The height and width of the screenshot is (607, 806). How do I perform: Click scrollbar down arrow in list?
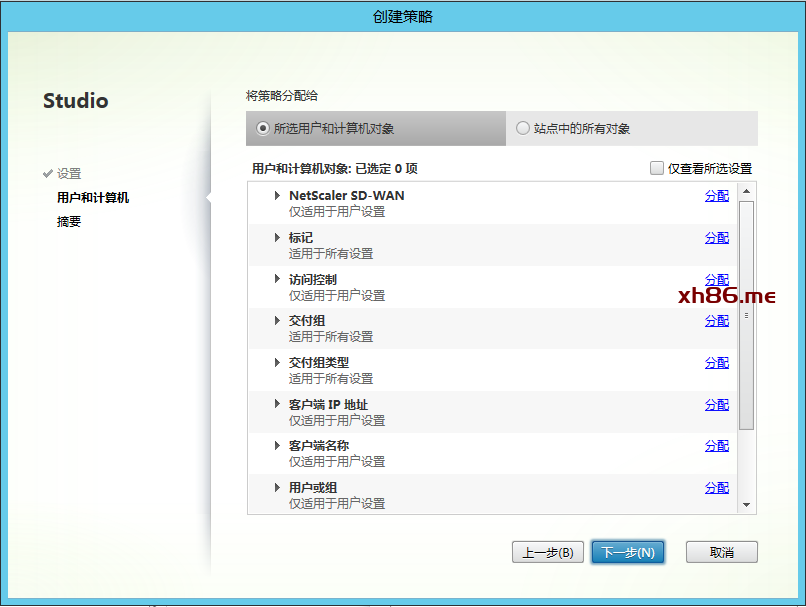(746, 506)
